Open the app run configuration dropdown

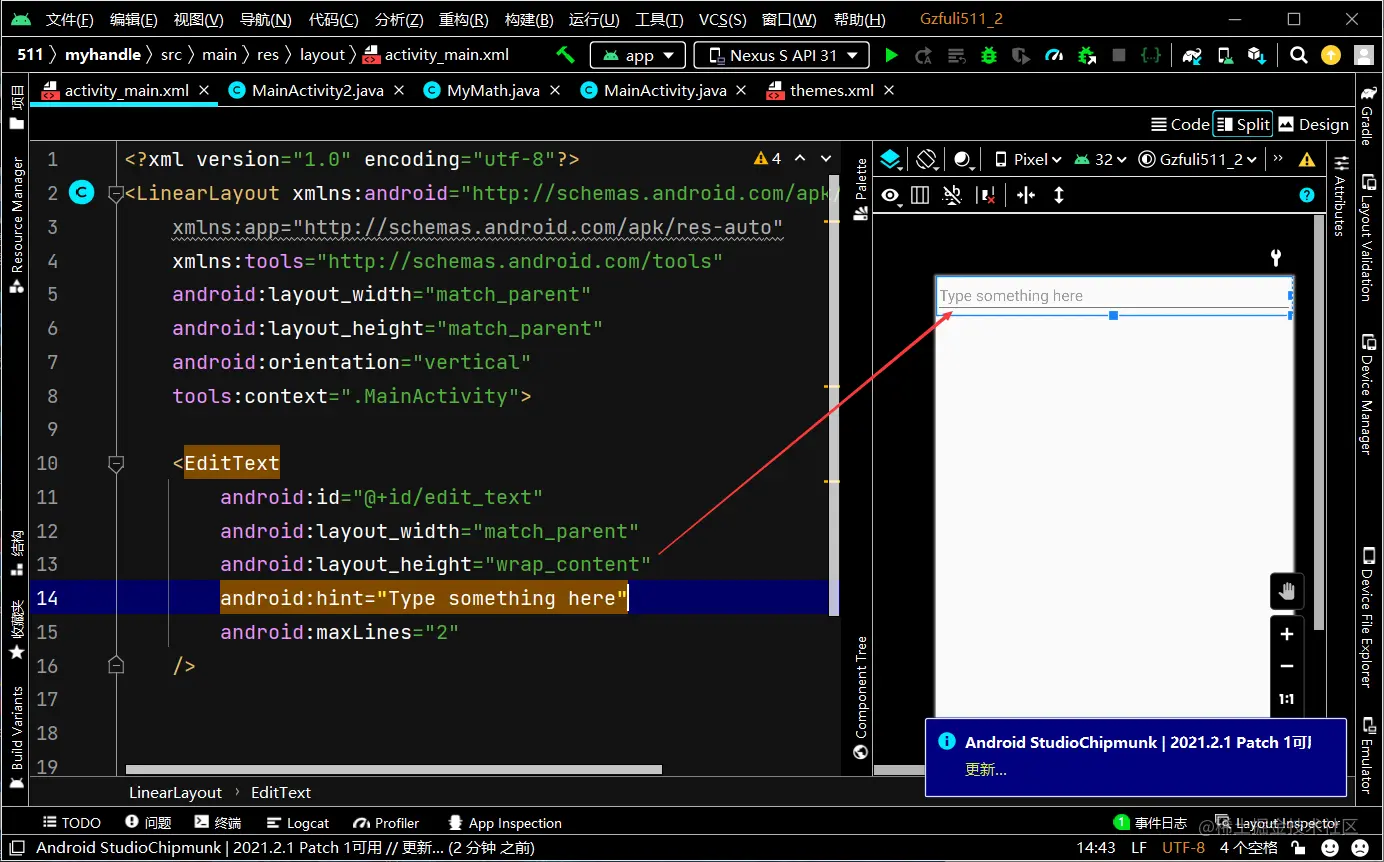(x=638, y=56)
